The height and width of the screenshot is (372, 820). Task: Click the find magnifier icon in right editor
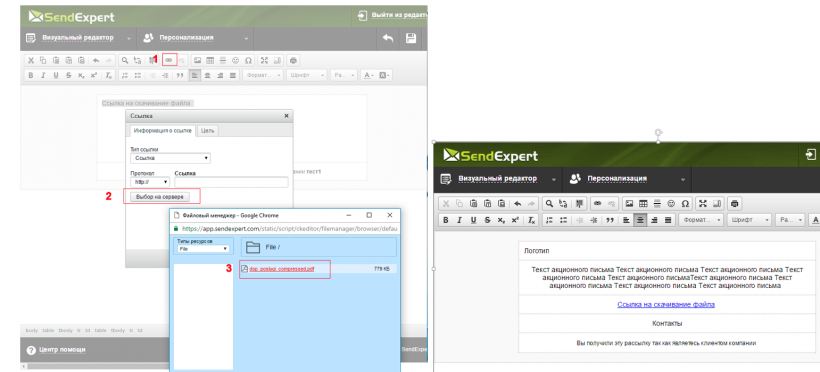(549, 204)
